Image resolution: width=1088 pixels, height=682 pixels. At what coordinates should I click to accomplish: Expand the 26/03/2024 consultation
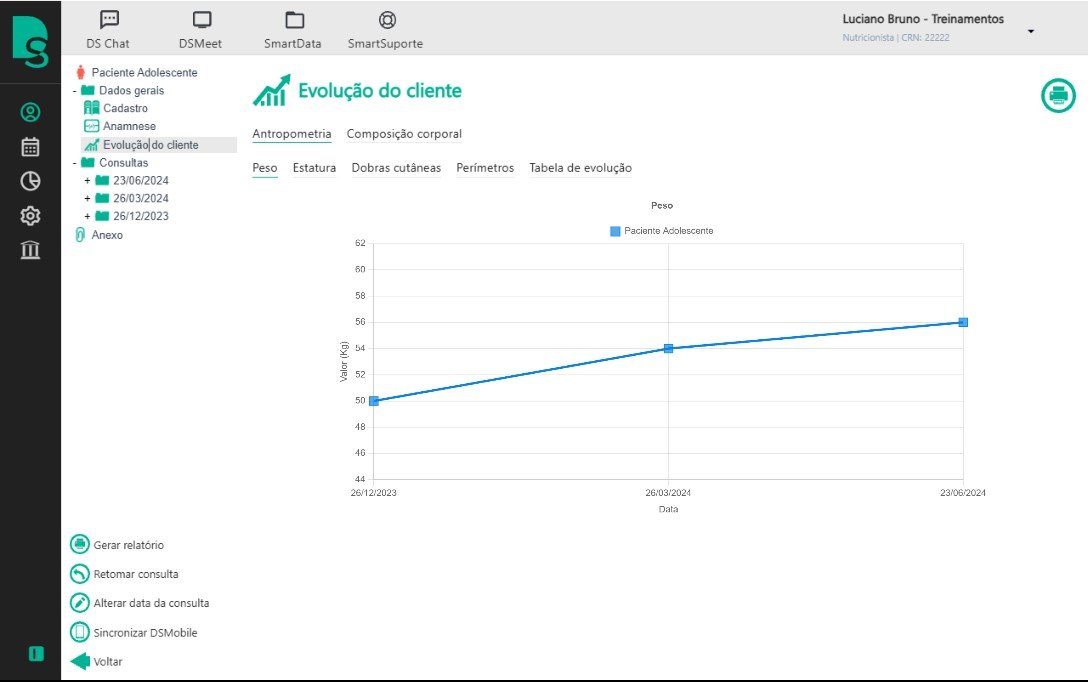point(87,198)
